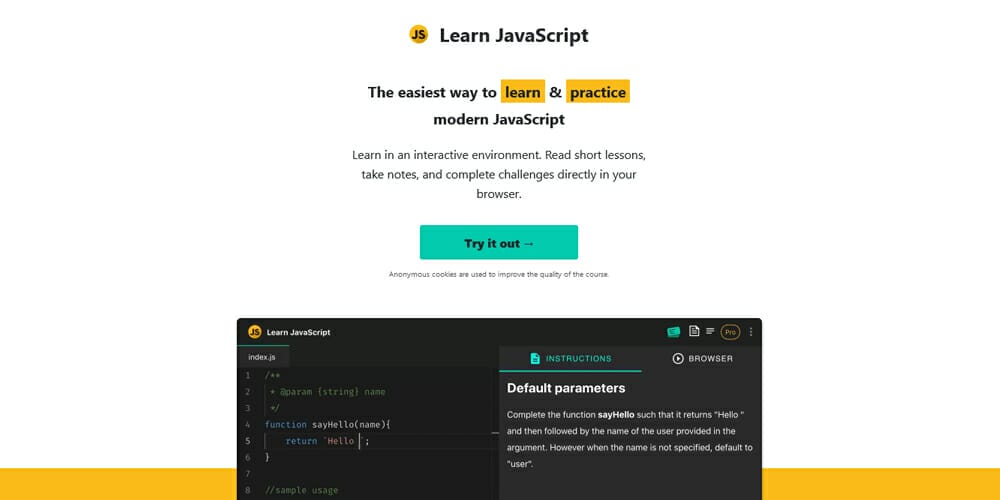Select the index.js file tab

tap(262, 357)
